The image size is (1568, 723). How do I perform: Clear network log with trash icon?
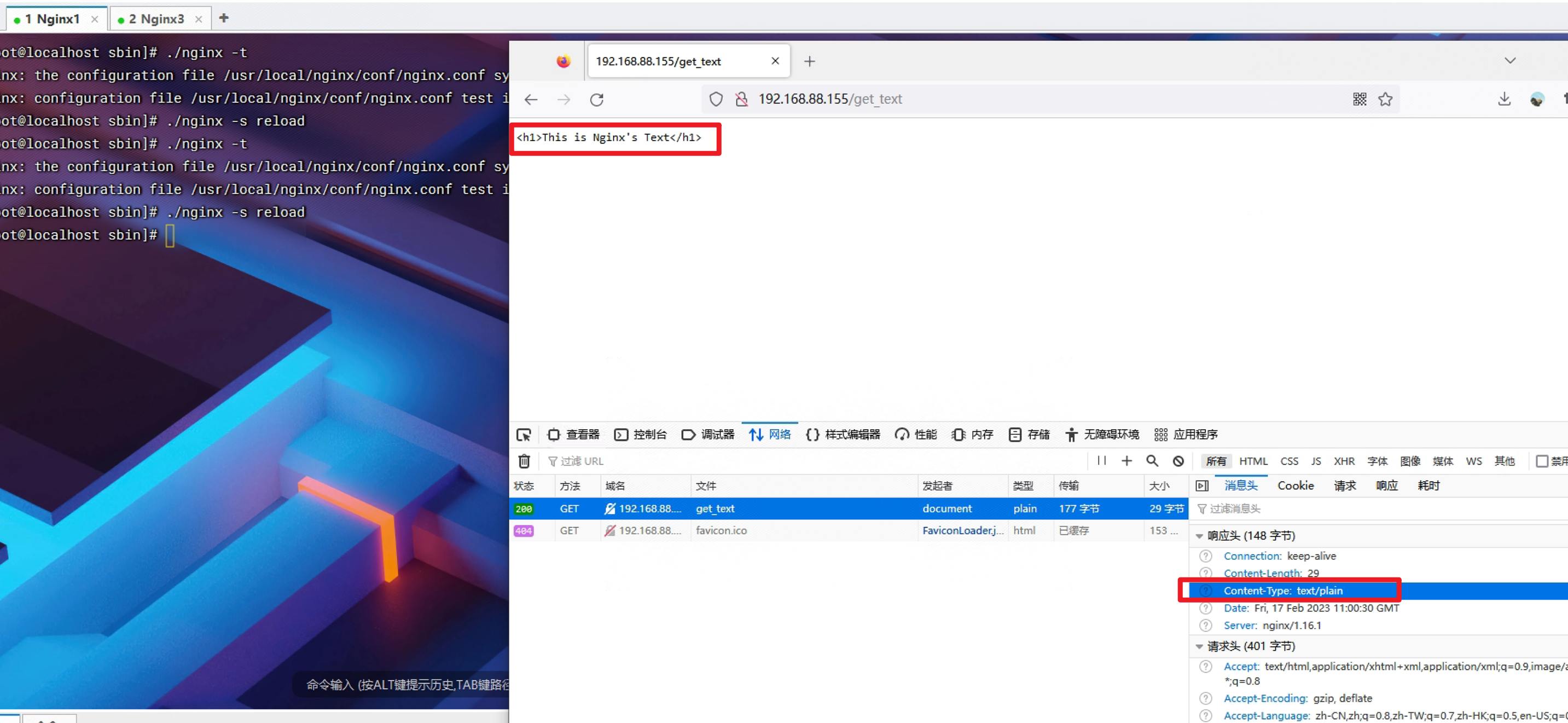click(524, 461)
